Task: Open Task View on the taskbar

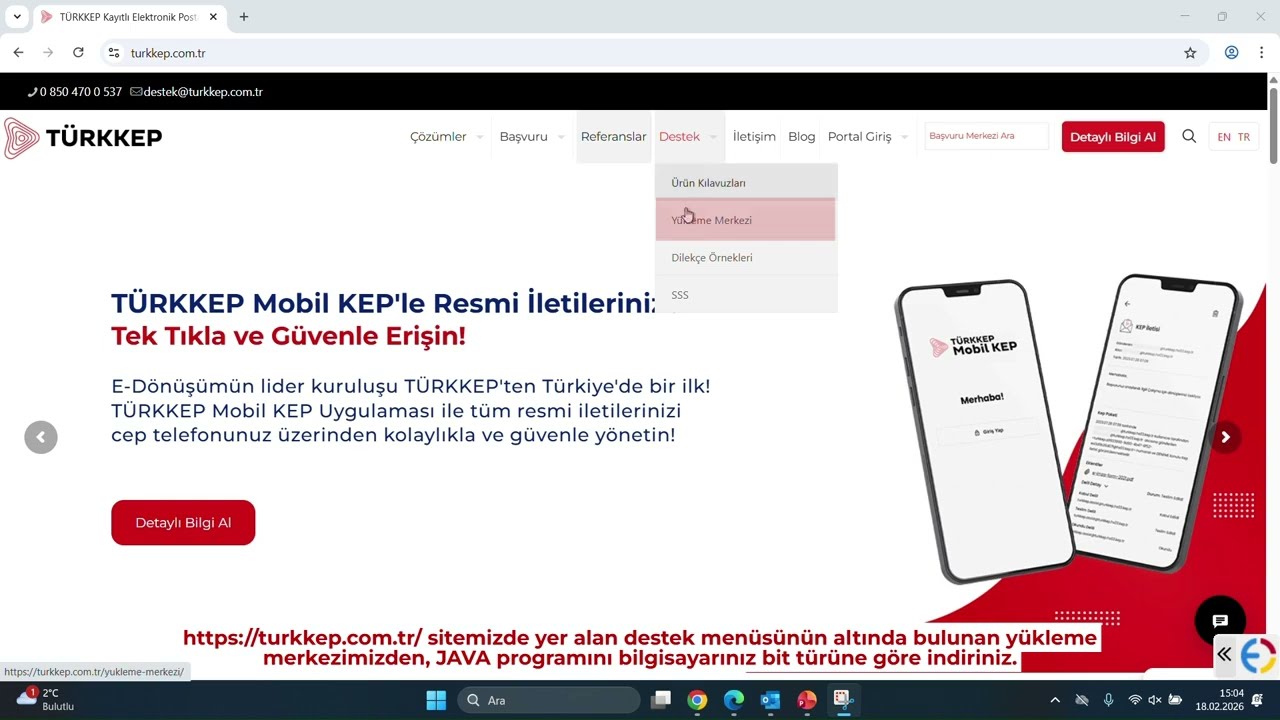Action: [660, 700]
